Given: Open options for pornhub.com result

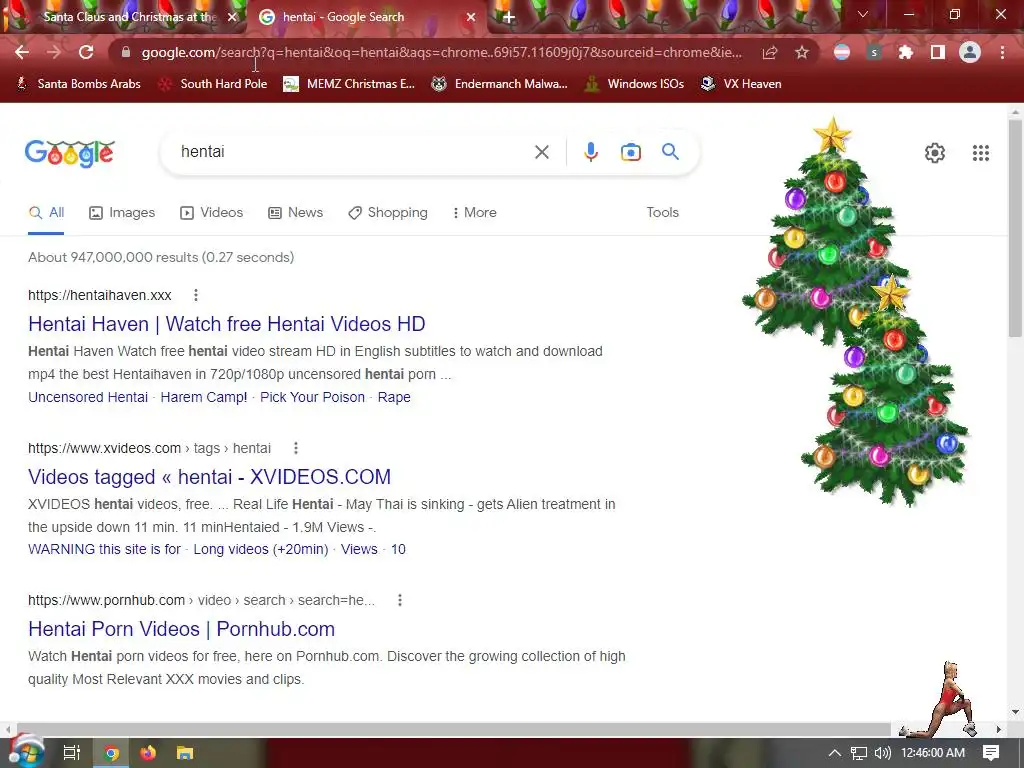Looking at the screenshot, I should click(400, 600).
